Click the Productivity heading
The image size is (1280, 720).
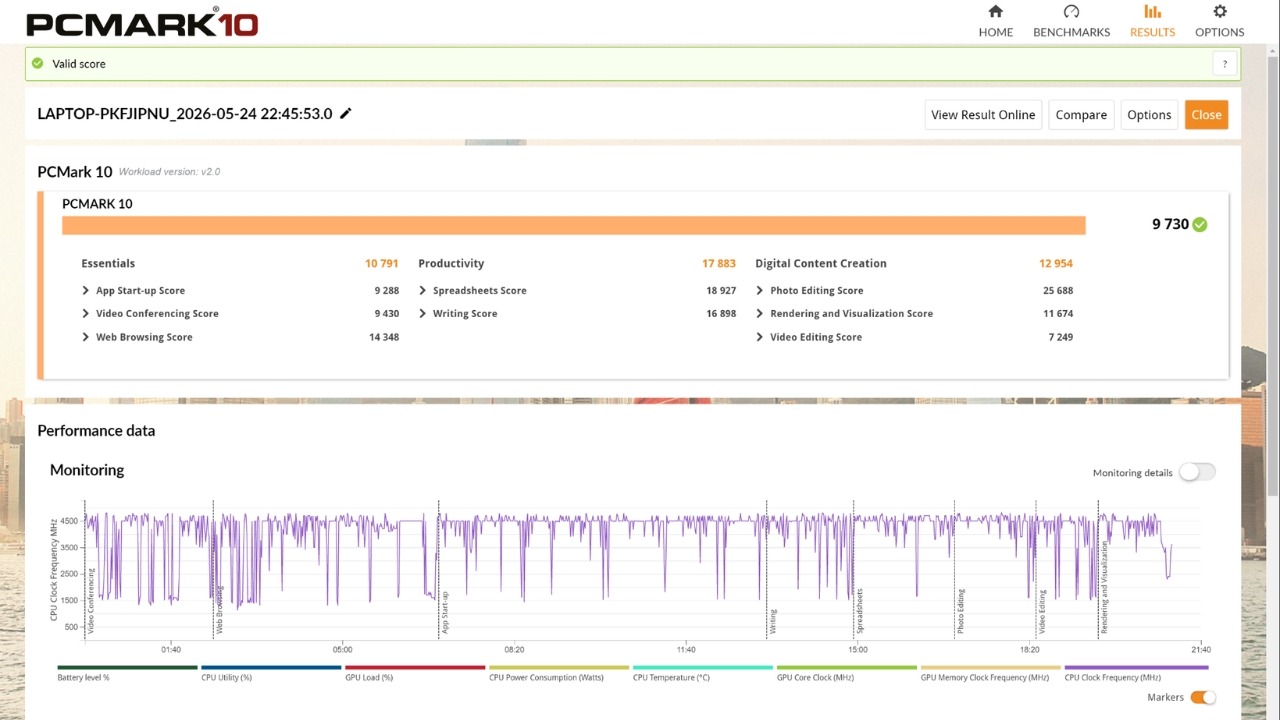pos(451,263)
